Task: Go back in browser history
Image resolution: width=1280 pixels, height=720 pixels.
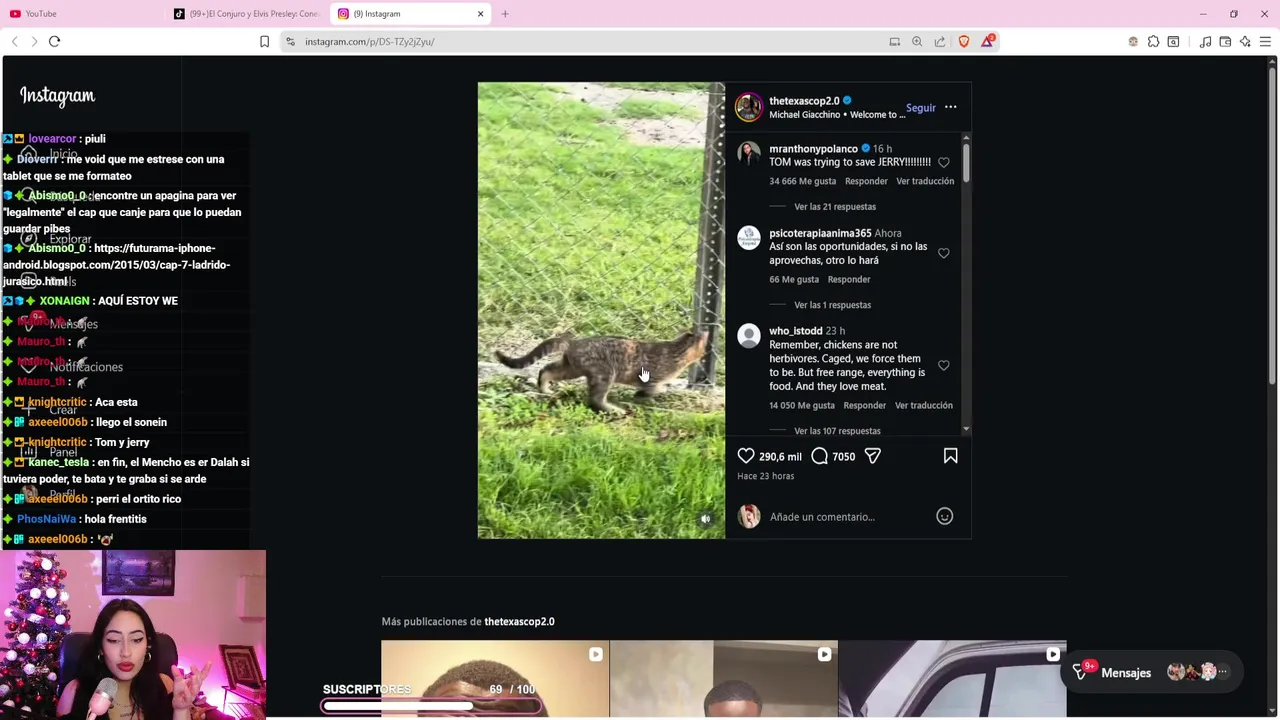Action: click(x=14, y=41)
